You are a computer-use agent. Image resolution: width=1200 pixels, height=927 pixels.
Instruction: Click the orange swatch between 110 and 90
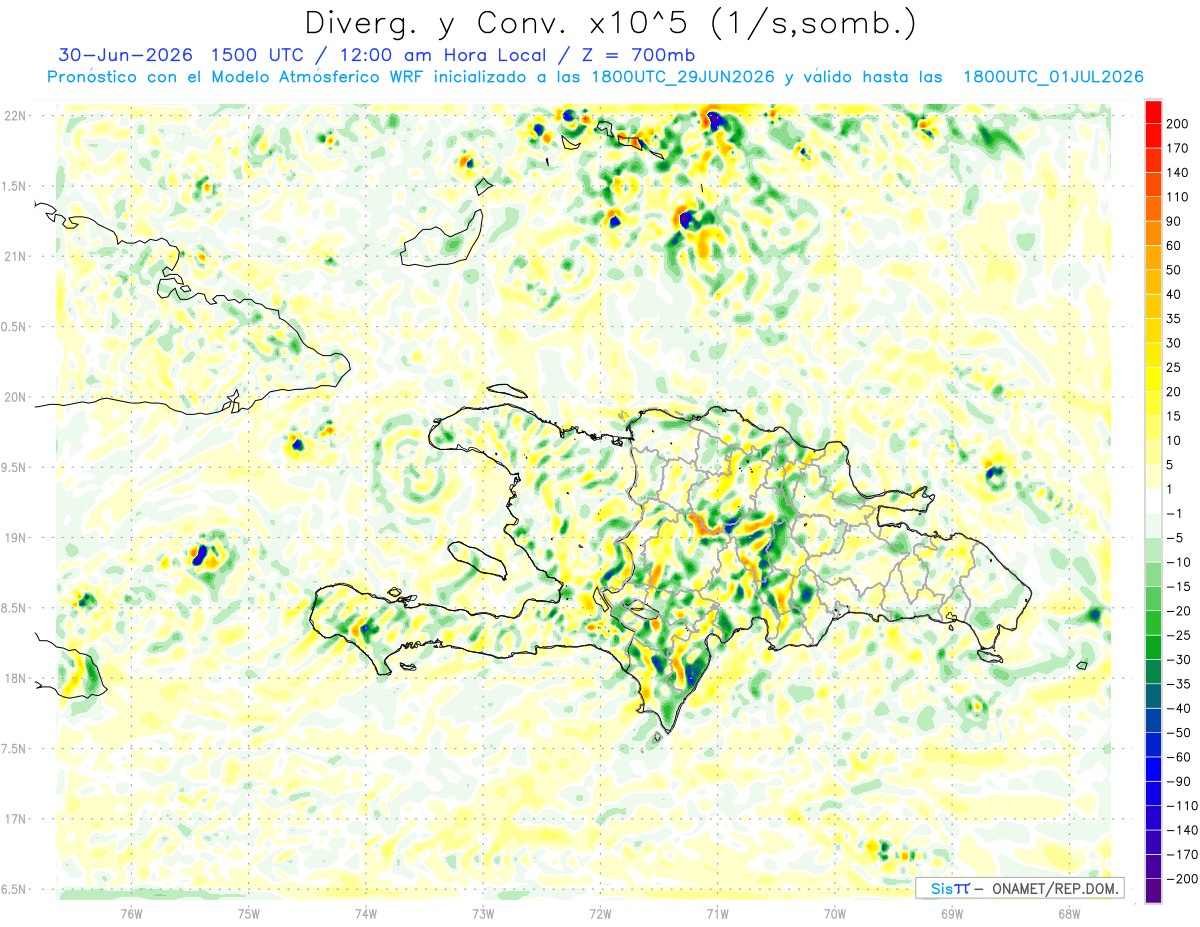click(1153, 209)
